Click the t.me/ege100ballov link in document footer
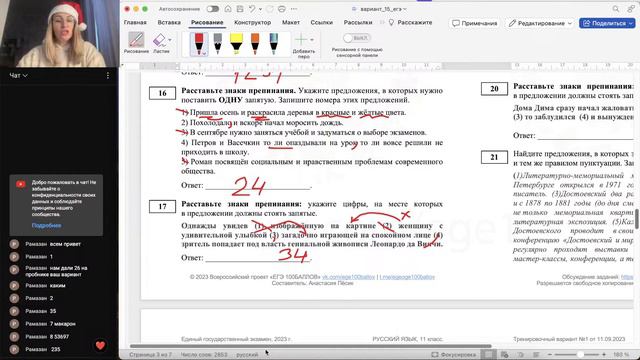 pyautogui.click(x=407, y=277)
